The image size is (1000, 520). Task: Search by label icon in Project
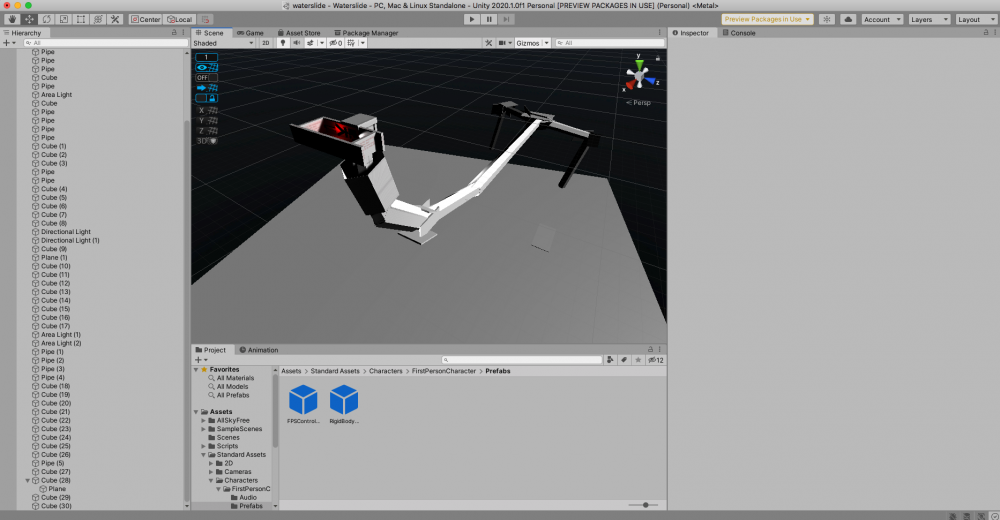pyautogui.click(x=624, y=360)
